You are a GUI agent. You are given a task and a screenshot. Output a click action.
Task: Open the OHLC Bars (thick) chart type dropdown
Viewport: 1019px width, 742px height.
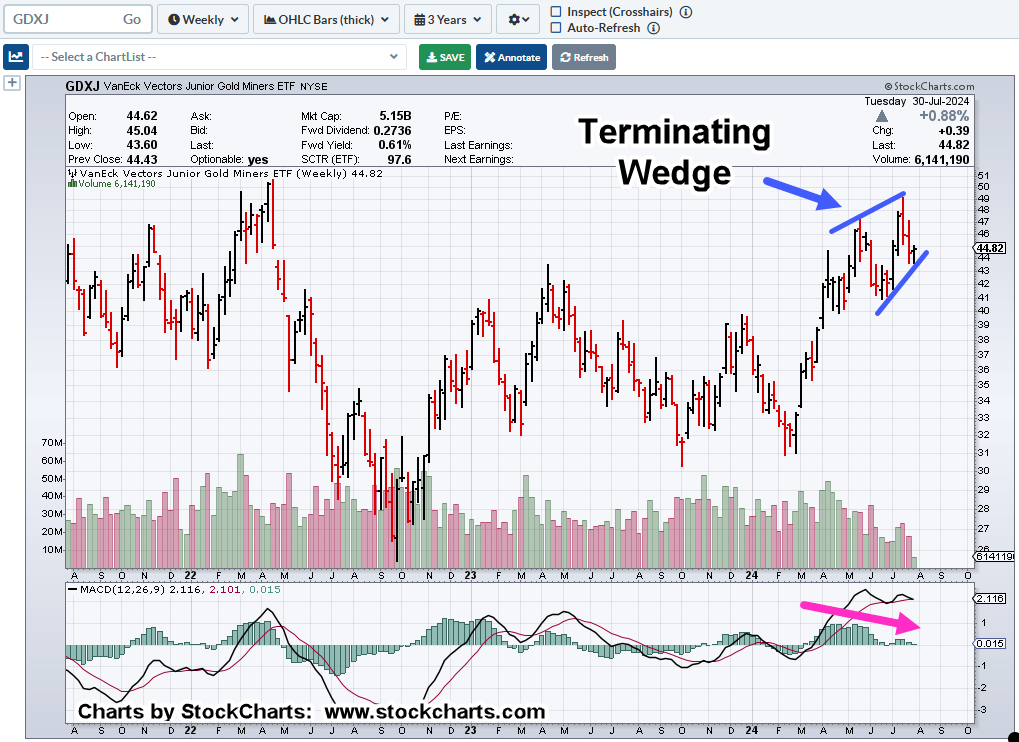click(326, 19)
